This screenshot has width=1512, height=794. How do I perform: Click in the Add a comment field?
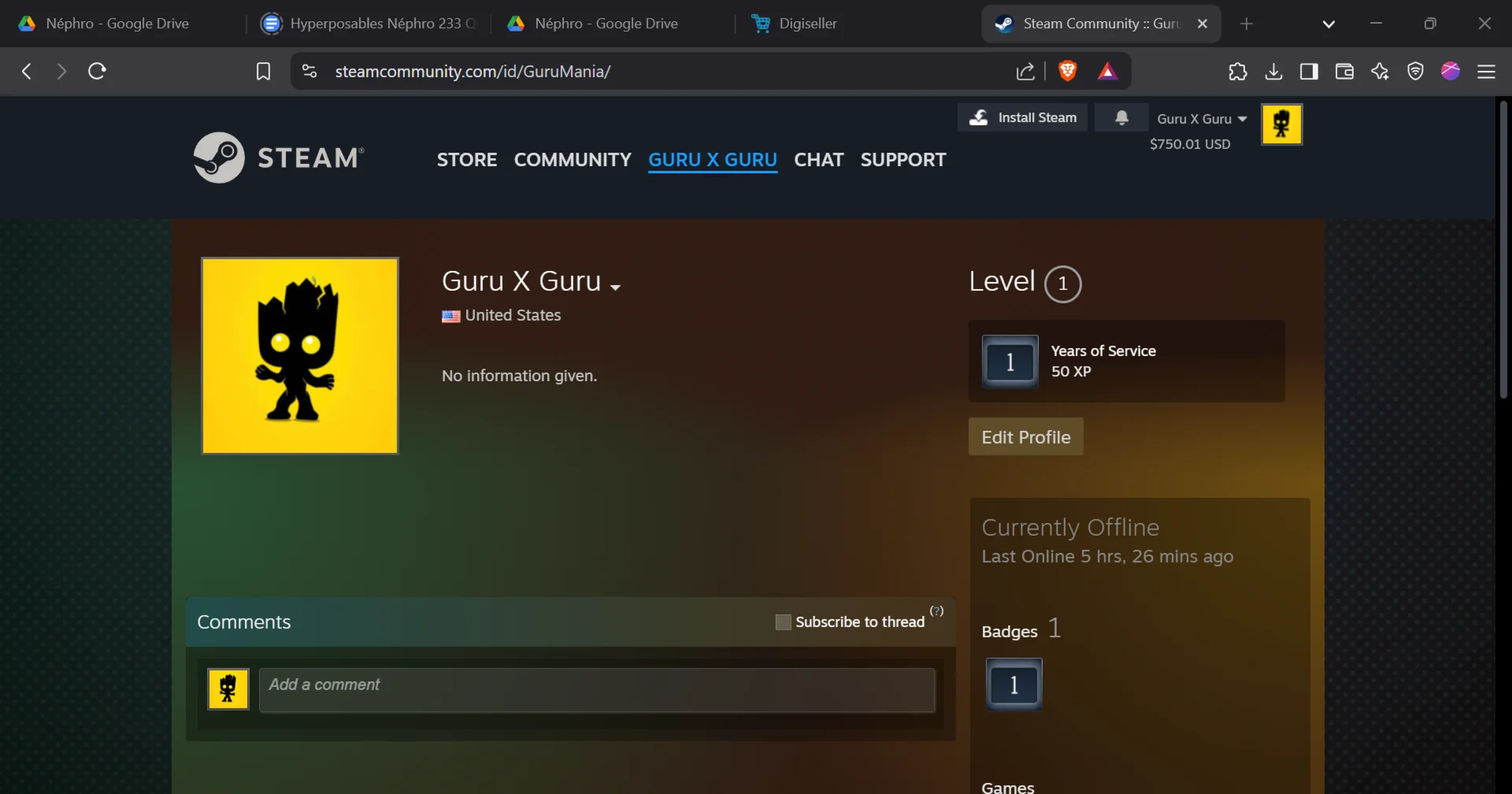(x=597, y=690)
